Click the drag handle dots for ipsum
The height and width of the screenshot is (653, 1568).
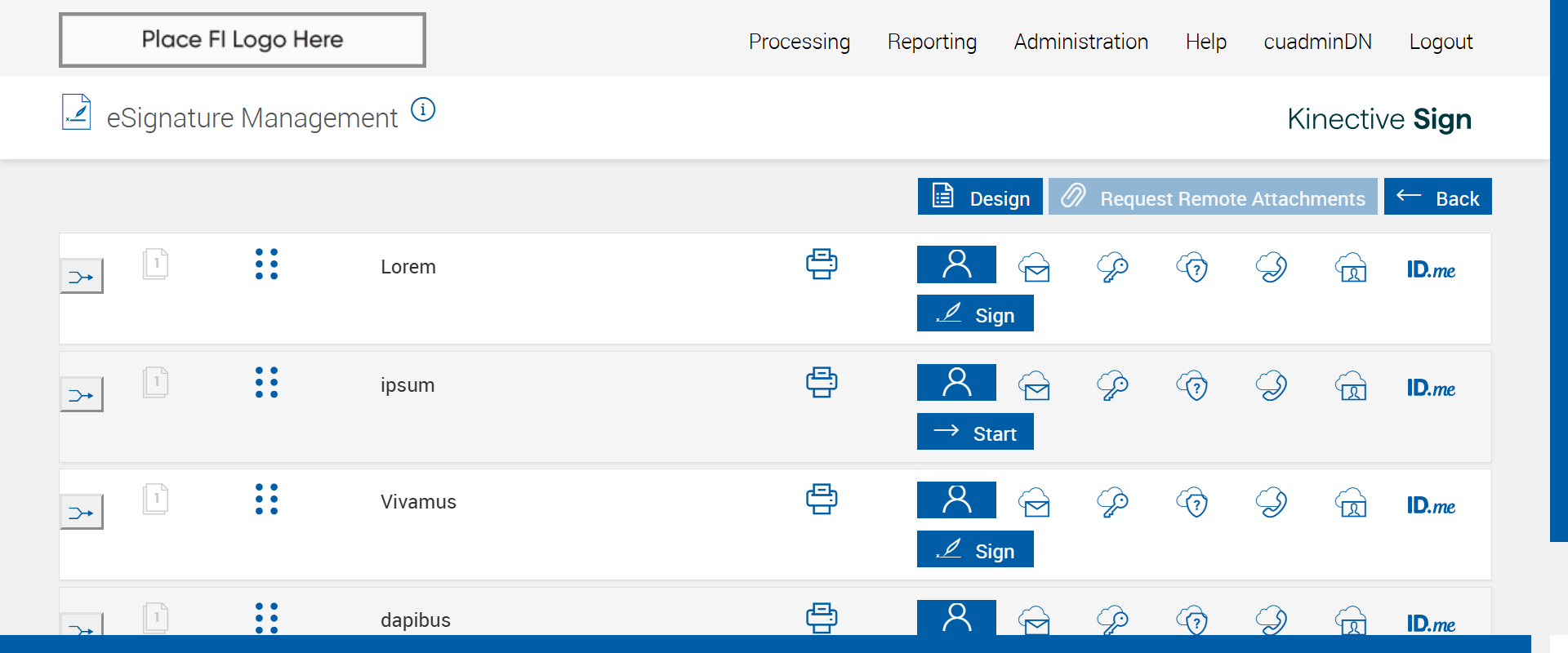[x=266, y=382]
